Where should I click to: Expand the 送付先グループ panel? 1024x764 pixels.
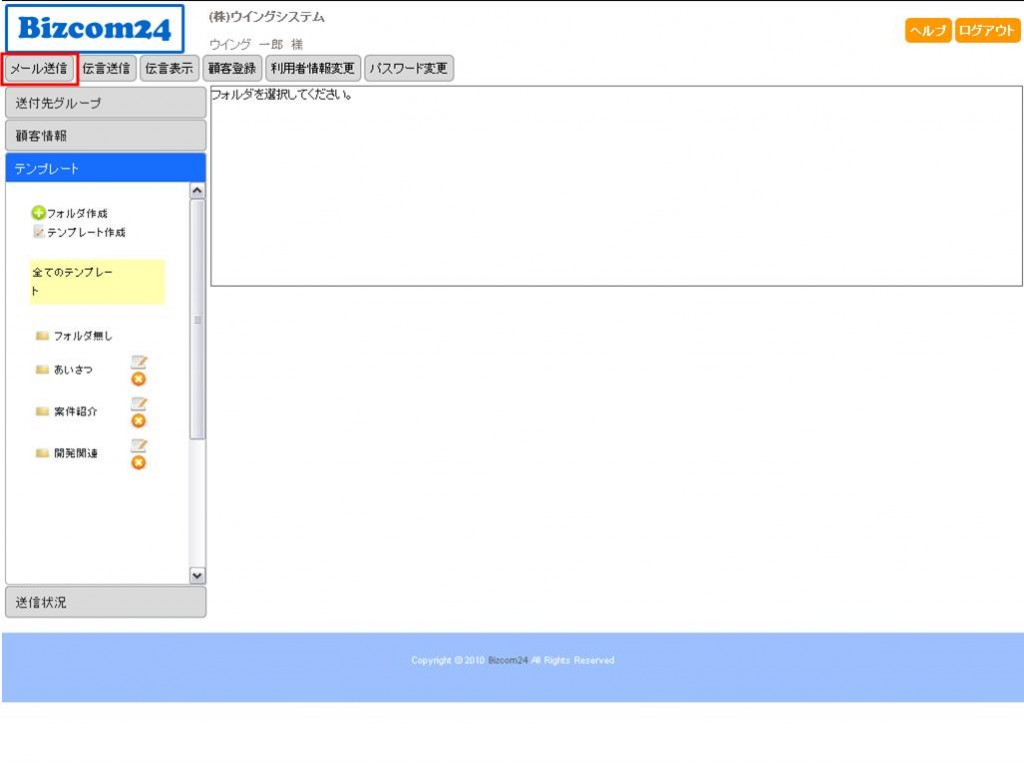click(105, 103)
